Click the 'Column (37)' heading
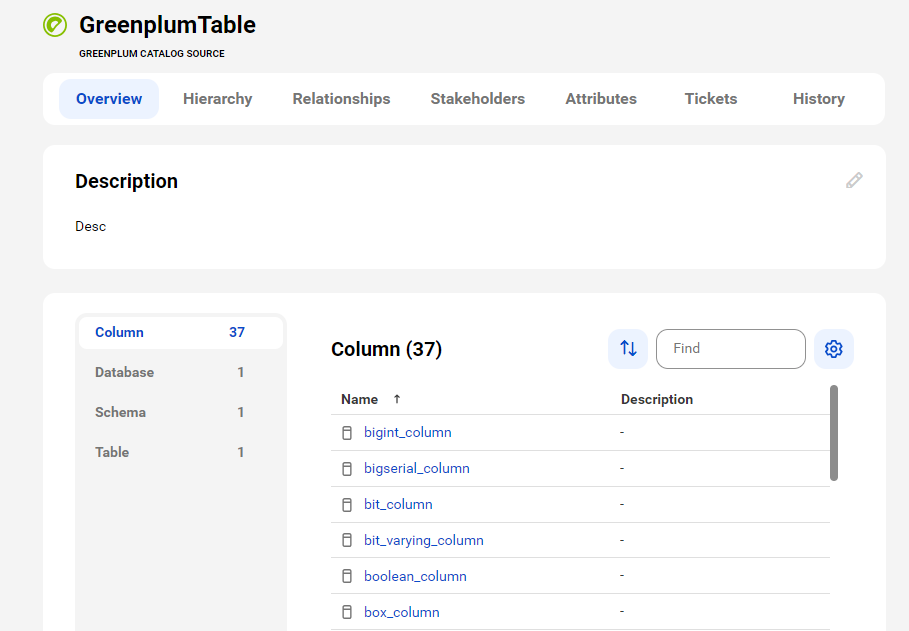Viewport: 909px width, 631px height. (386, 349)
